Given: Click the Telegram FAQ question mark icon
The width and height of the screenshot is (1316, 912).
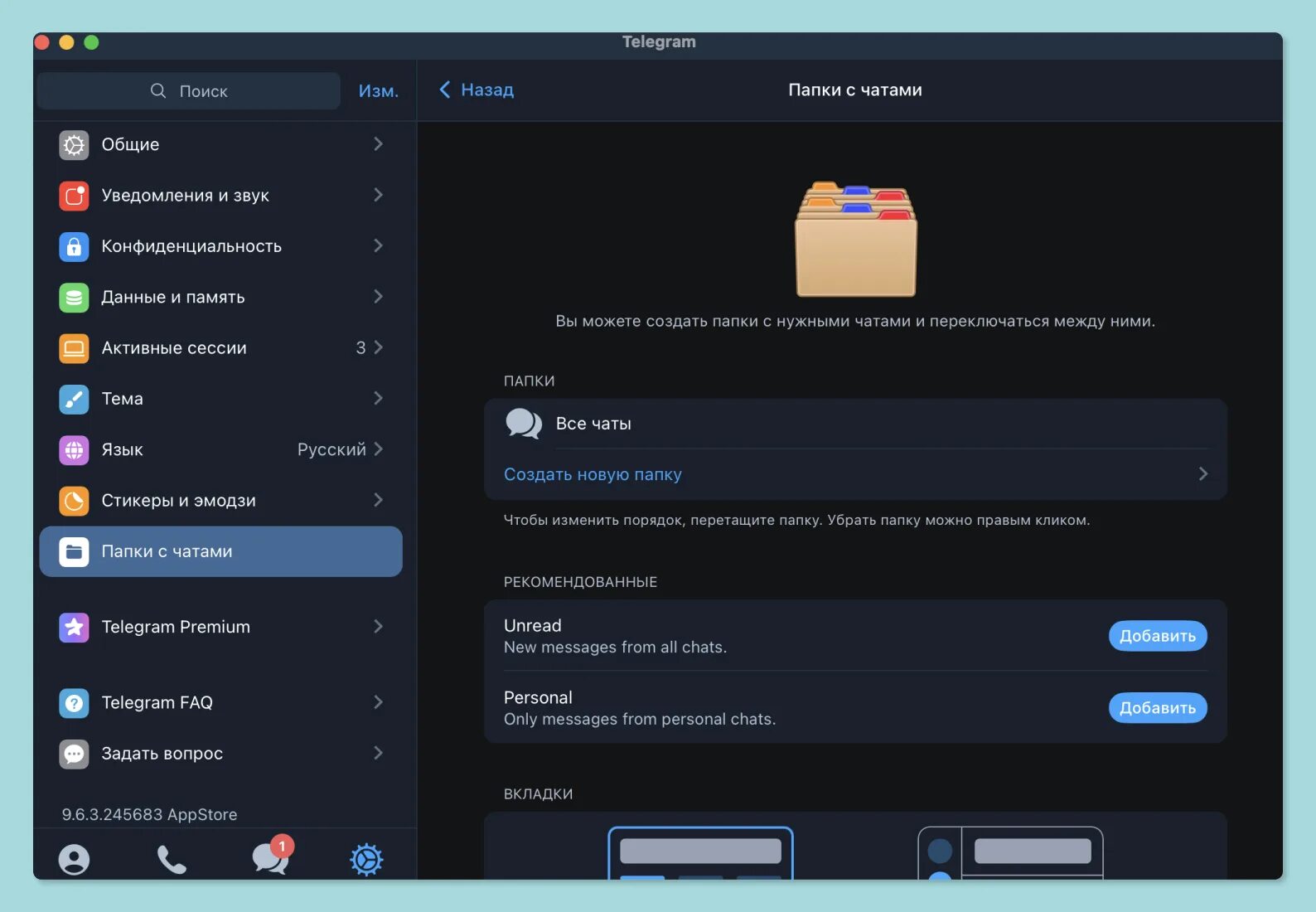Looking at the screenshot, I should point(74,703).
